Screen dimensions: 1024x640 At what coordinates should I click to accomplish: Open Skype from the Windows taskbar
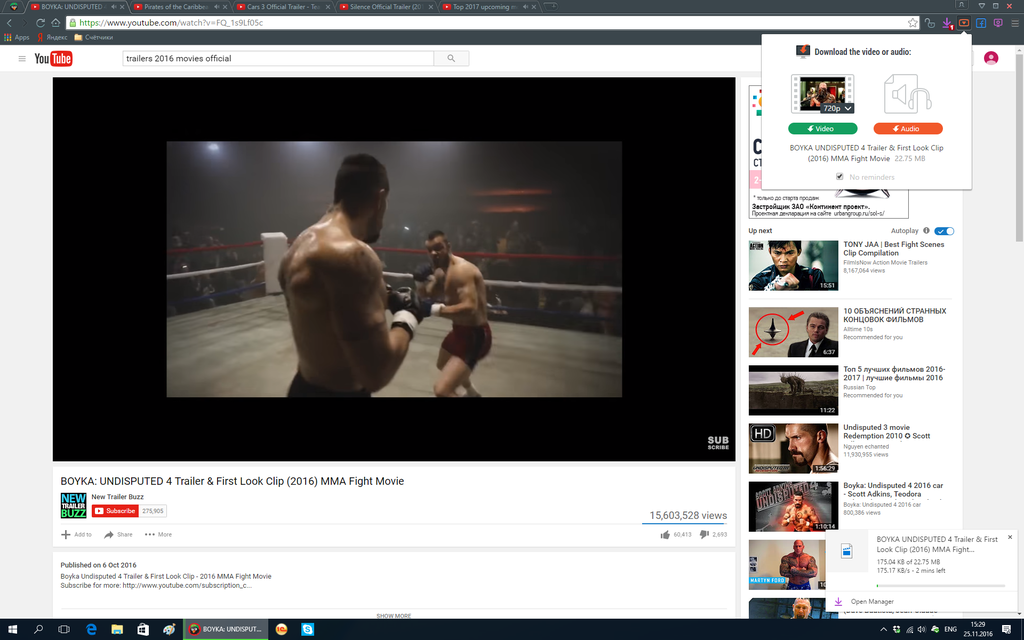click(x=308, y=629)
